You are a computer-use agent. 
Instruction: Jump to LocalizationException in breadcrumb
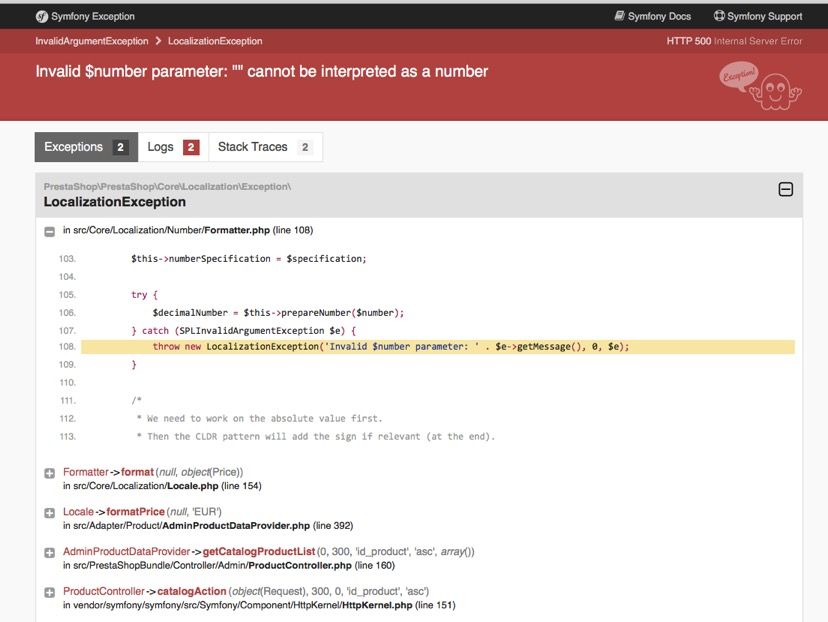click(x=215, y=41)
